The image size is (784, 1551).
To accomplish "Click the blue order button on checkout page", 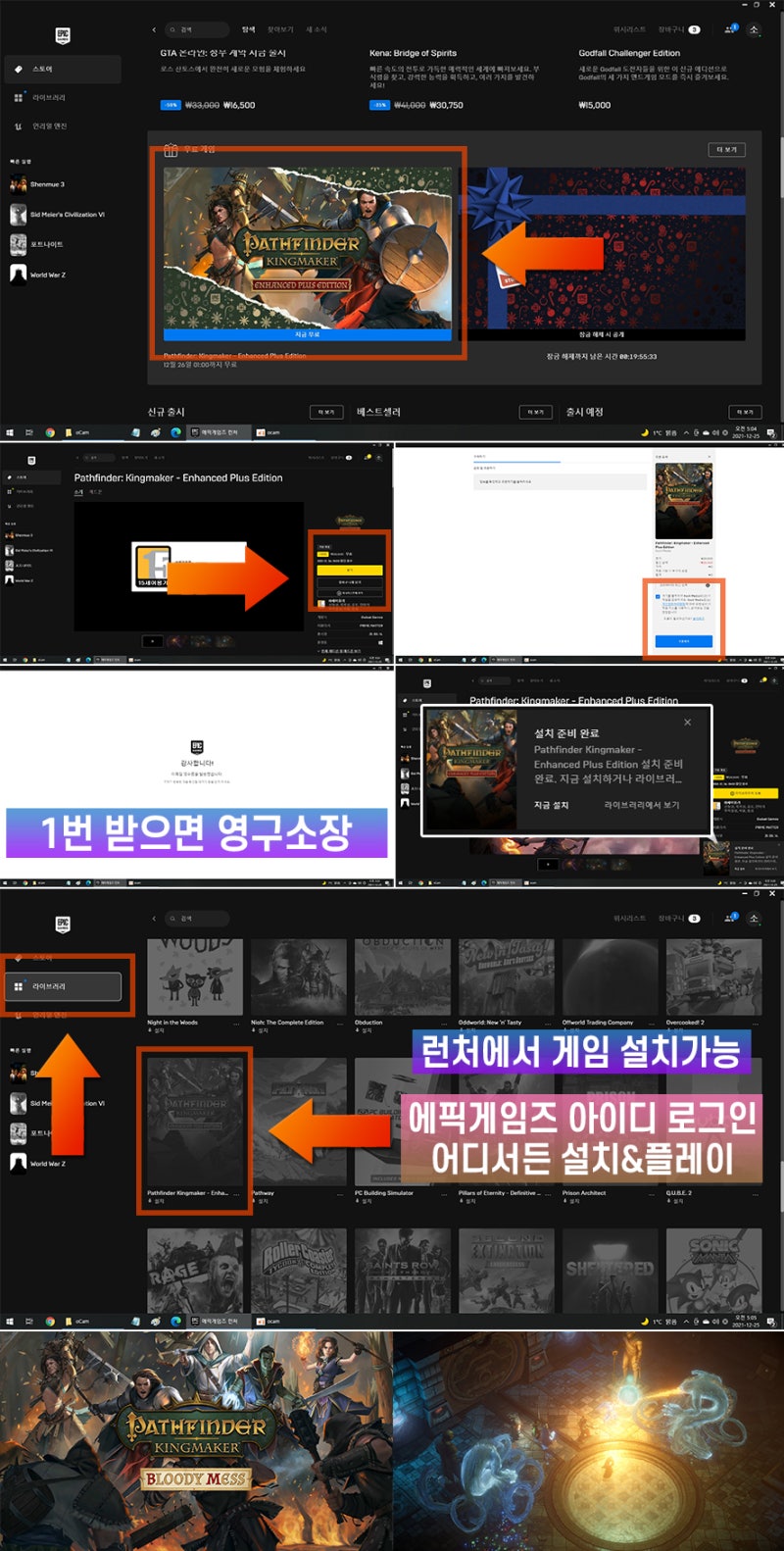I will coord(684,640).
